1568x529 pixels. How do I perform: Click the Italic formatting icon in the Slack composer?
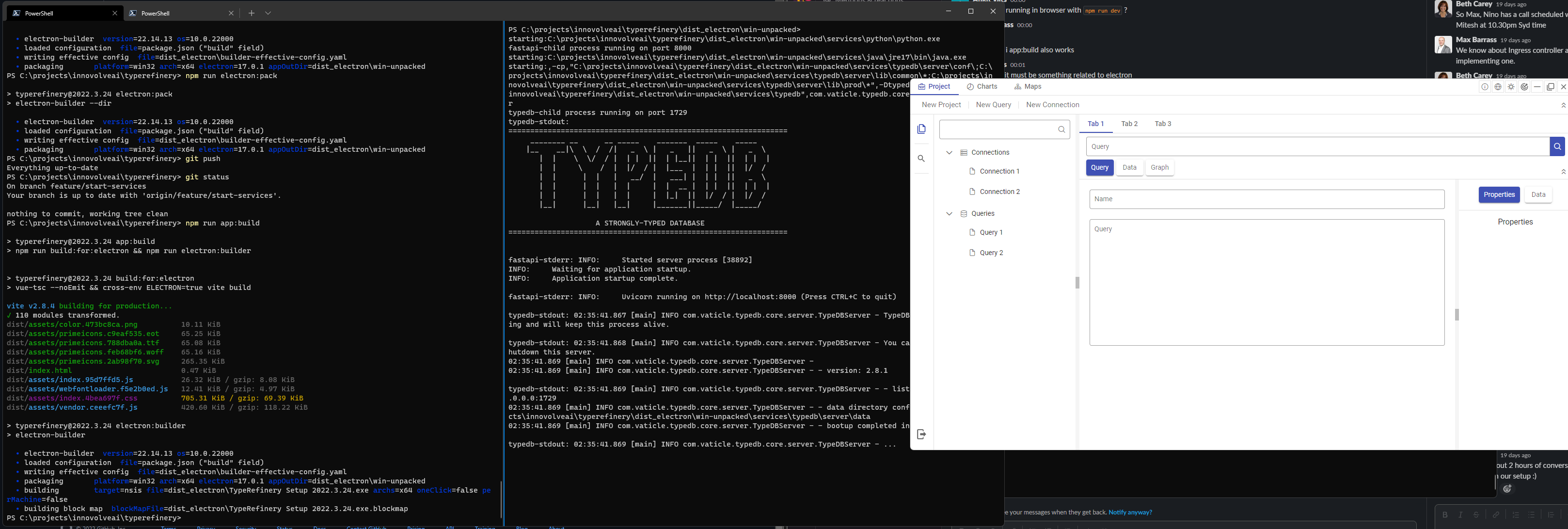click(1460, 515)
